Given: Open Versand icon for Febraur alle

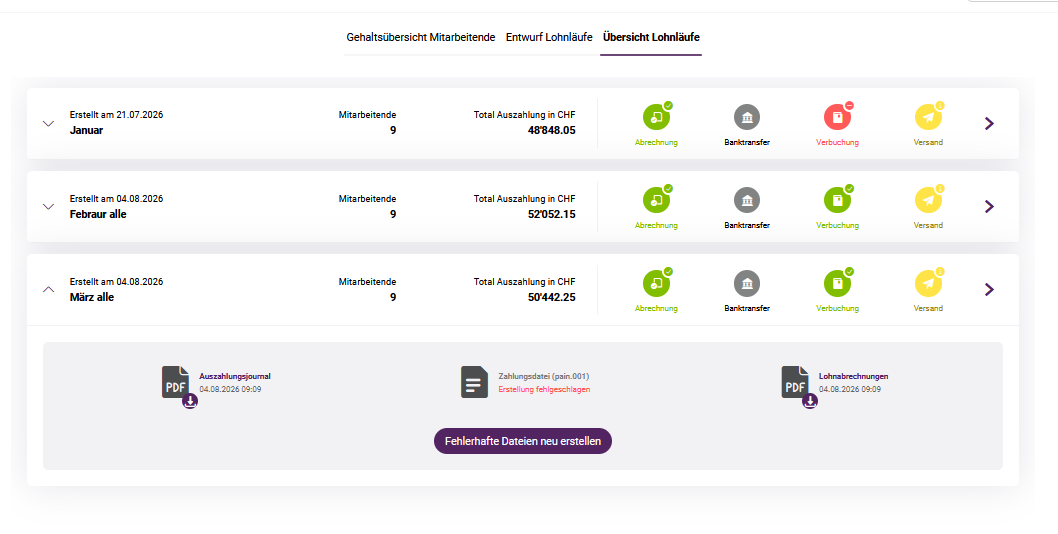Looking at the screenshot, I should coord(928,201).
